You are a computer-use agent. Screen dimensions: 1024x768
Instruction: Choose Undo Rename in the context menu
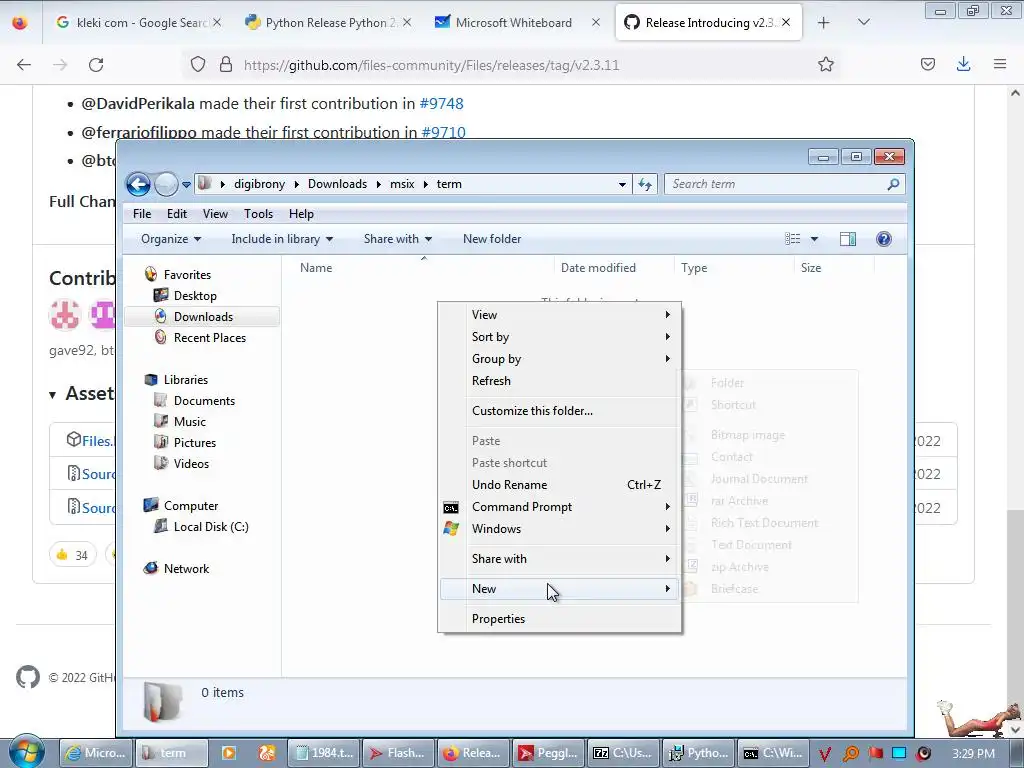point(560,485)
